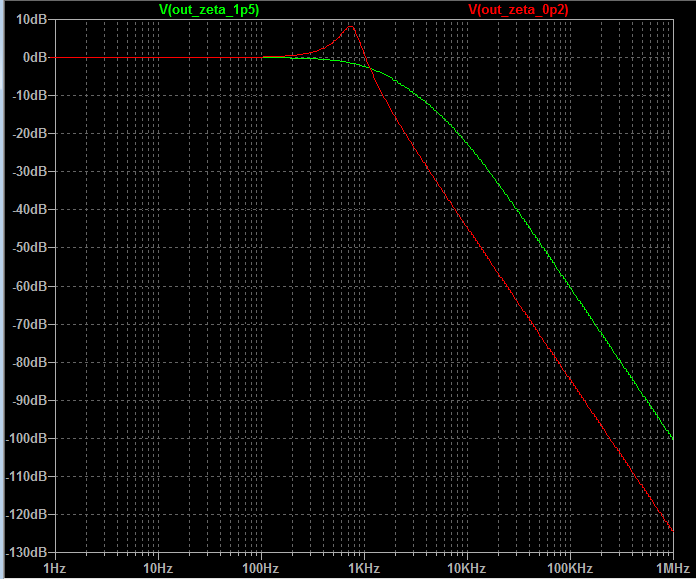Image resolution: width=696 pixels, height=579 pixels.
Task: Click the -10dB vertical axis label
Action: tap(29, 95)
